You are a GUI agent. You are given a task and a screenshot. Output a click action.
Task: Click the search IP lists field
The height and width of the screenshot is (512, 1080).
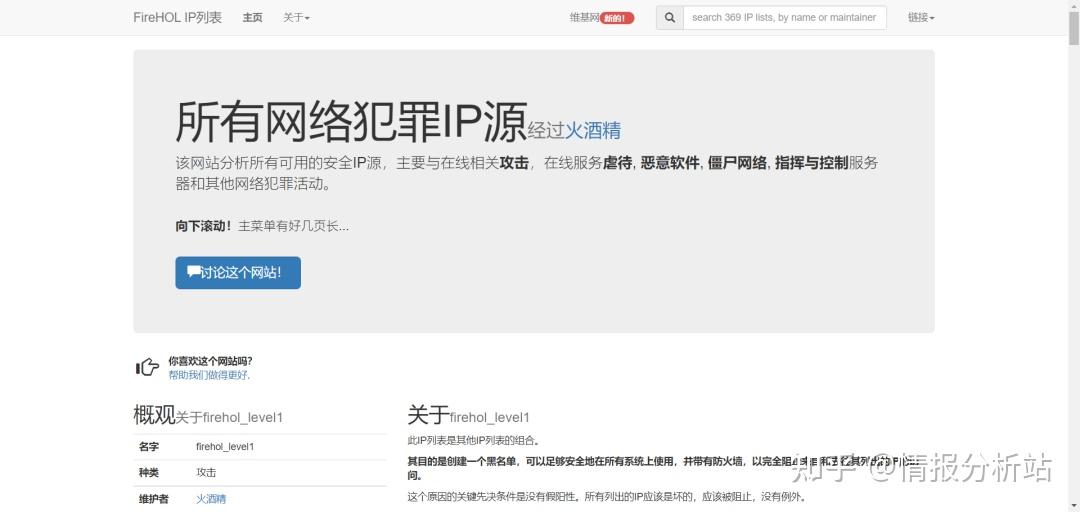point(785,18)
